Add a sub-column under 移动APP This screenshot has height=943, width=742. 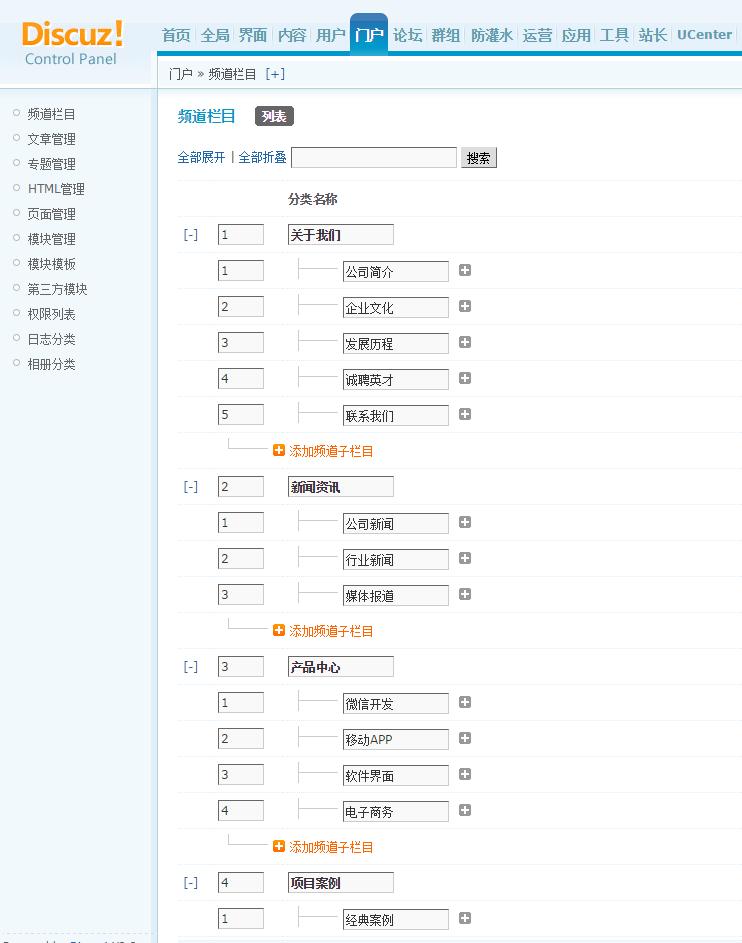pos(464,738)
